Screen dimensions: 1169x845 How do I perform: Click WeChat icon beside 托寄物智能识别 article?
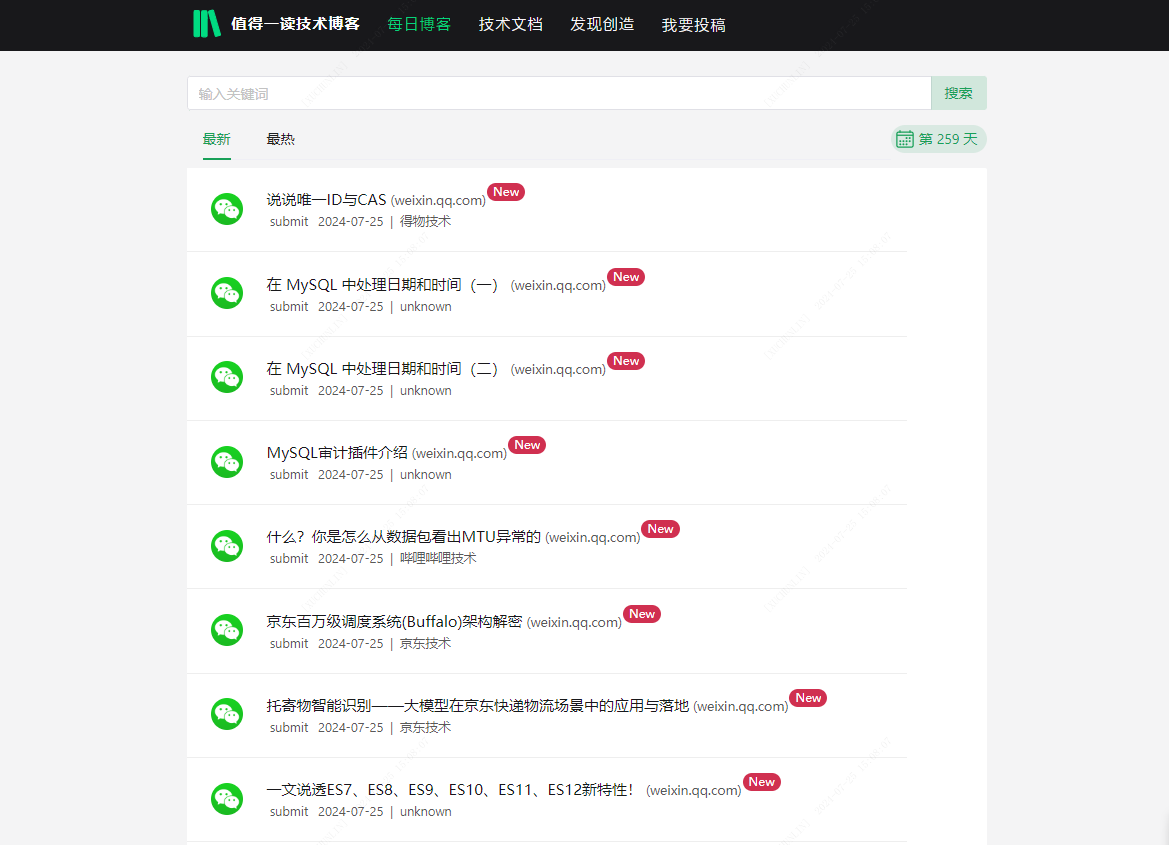[227, 714]
